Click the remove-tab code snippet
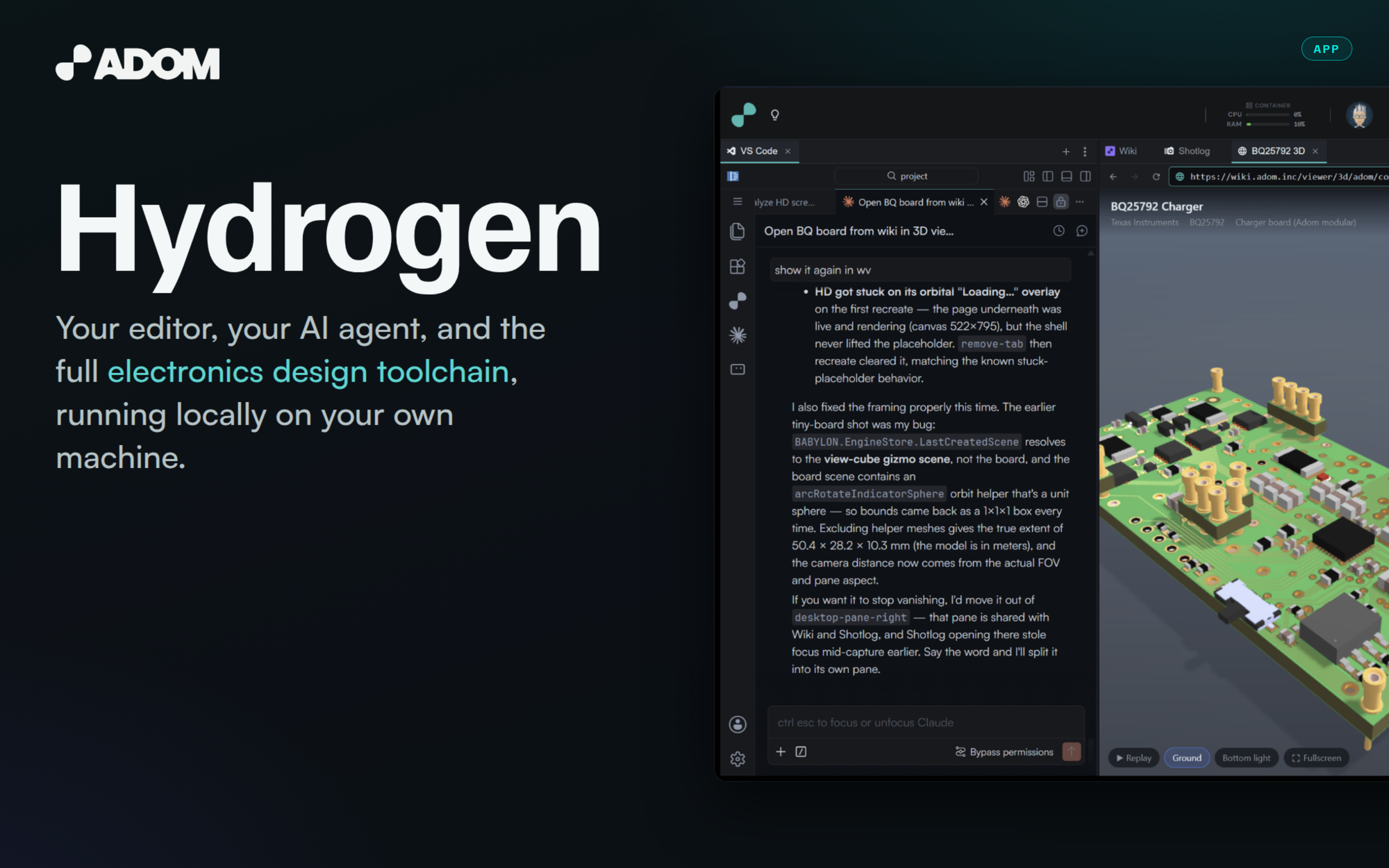 (991, 344)
